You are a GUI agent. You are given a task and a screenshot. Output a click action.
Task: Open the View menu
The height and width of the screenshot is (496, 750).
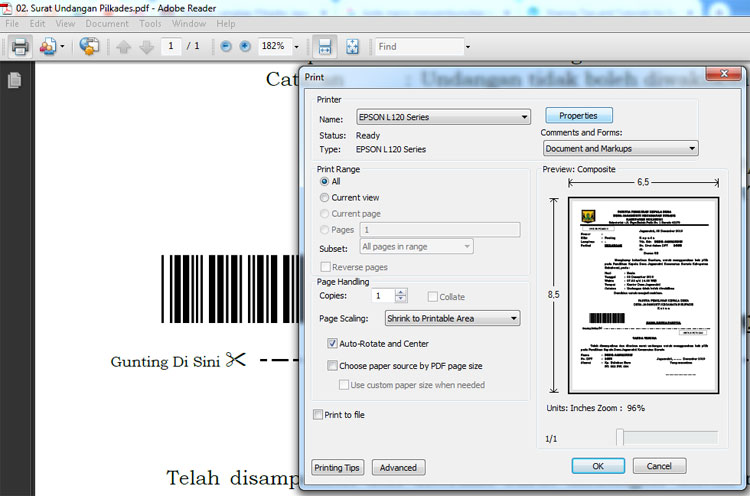pyautogui.click(x=65, y=23)
